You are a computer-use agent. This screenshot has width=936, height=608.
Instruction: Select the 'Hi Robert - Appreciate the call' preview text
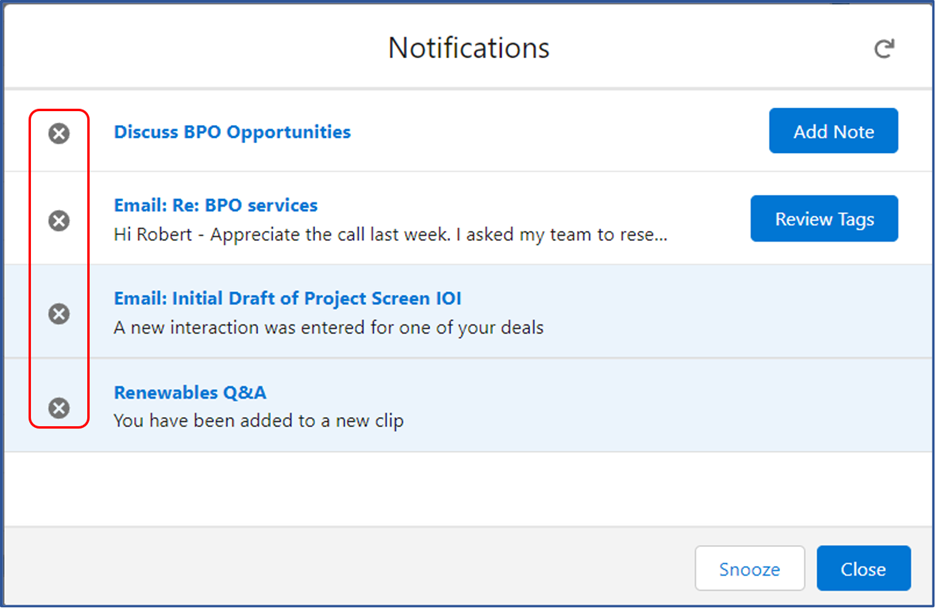click(x=390, y=234)
